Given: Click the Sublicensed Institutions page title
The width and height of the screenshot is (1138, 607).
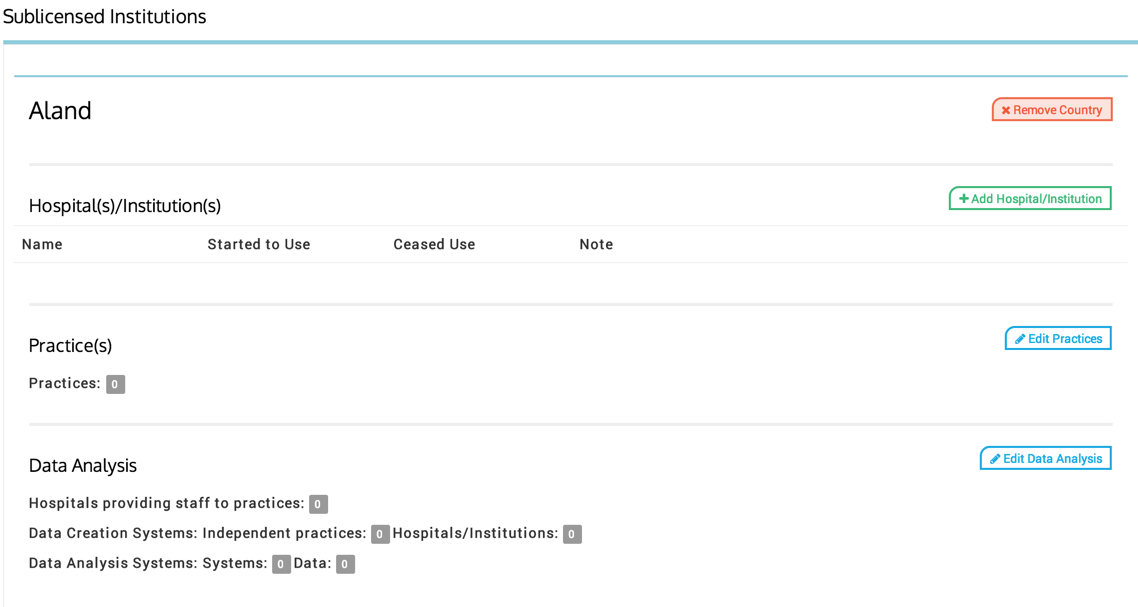Looking at the screenshot, I should coord(104,17).
